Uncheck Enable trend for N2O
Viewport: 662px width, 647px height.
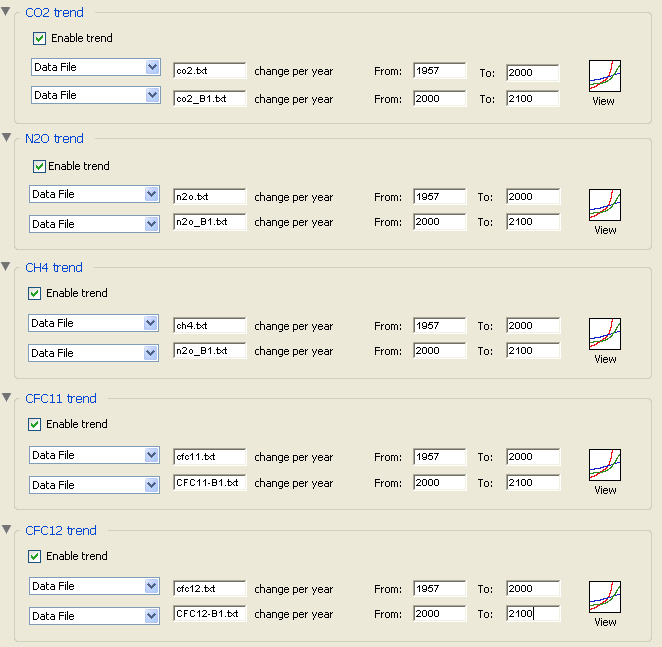(40, 167)
